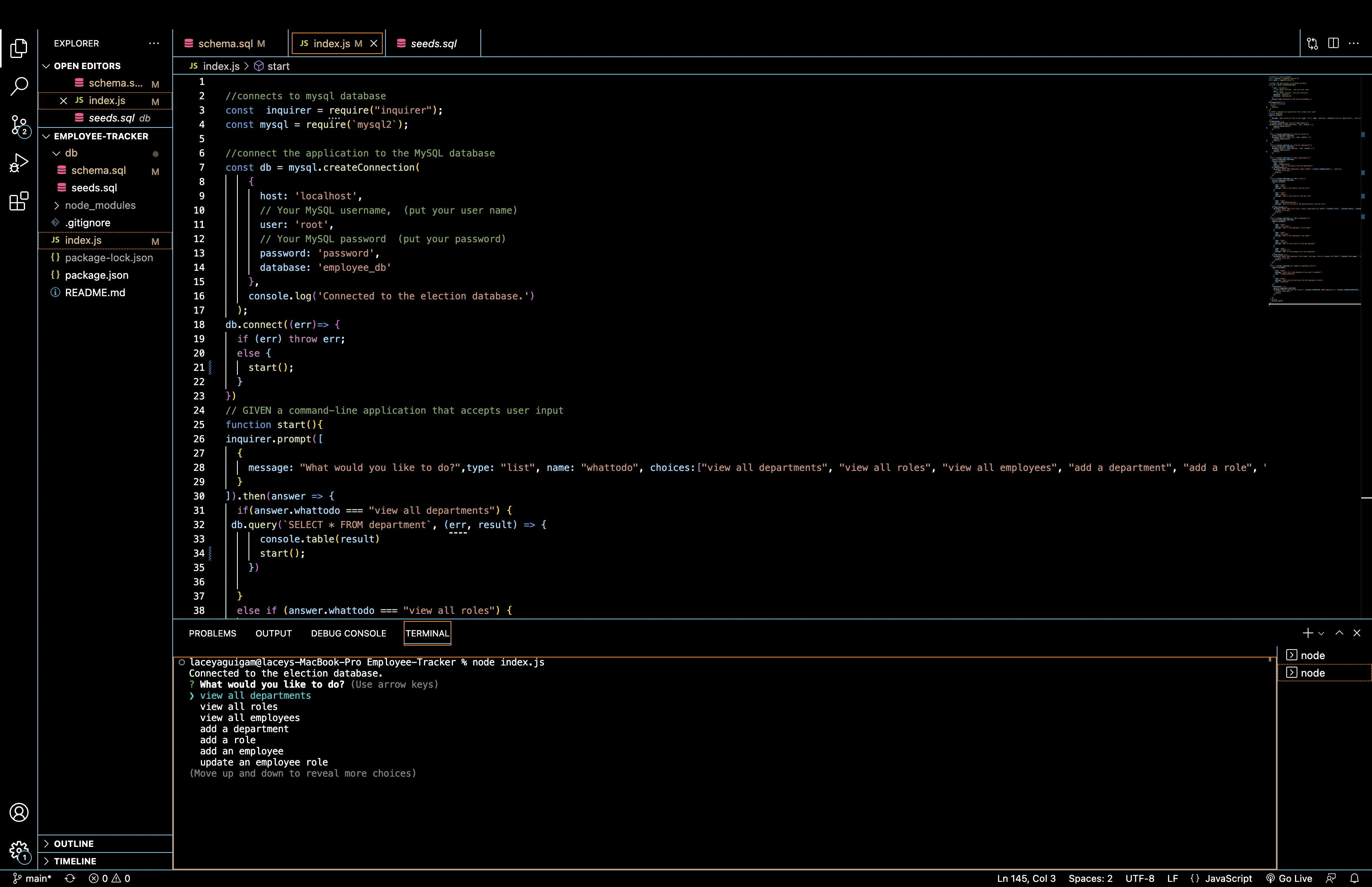Image resolution: width=1372 pixels, height=887 pixels.
Task: Split the editor right
Action: pyautogui.click(x=1333, y=43)
